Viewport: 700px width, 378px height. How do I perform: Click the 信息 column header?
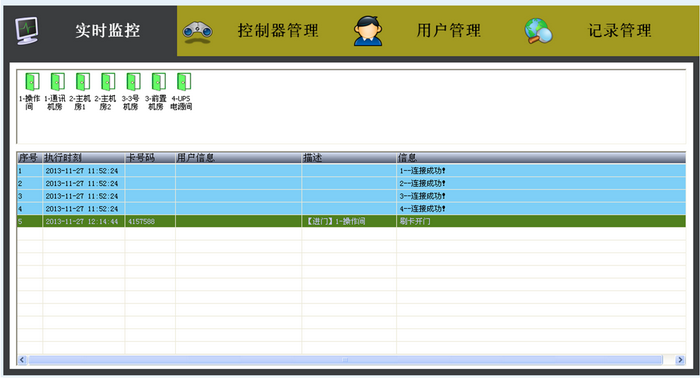(541, 158)
